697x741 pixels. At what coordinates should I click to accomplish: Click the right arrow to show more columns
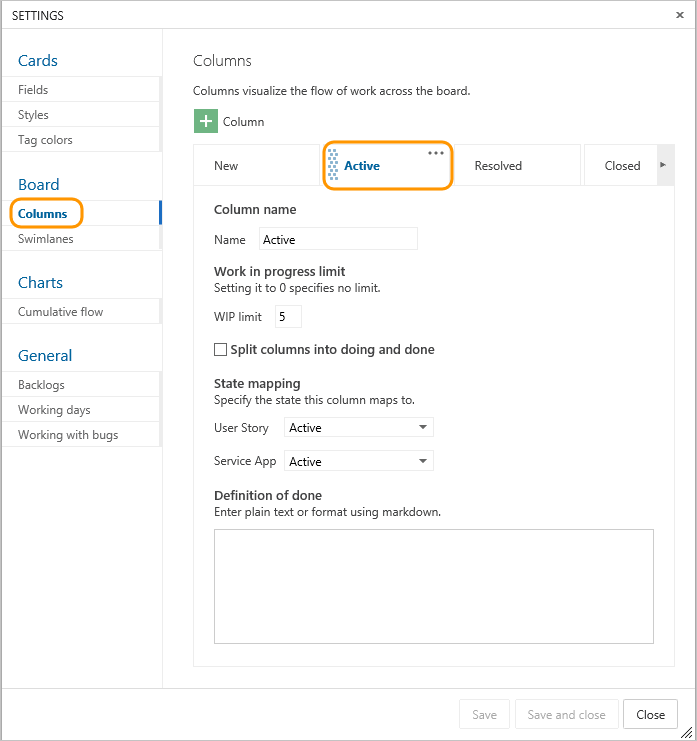[663, 165]
